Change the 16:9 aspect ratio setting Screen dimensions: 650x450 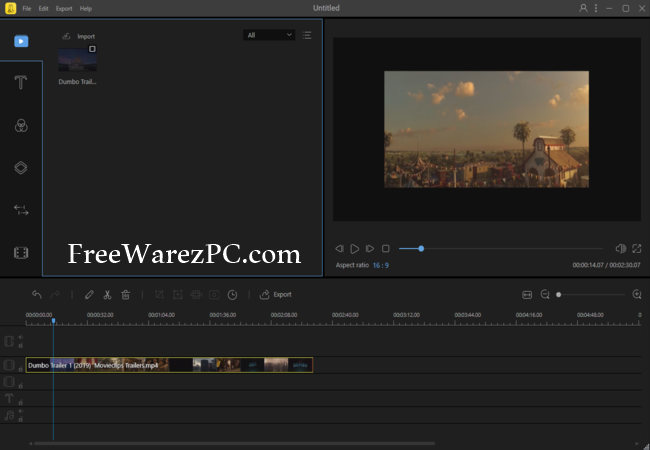381,265
